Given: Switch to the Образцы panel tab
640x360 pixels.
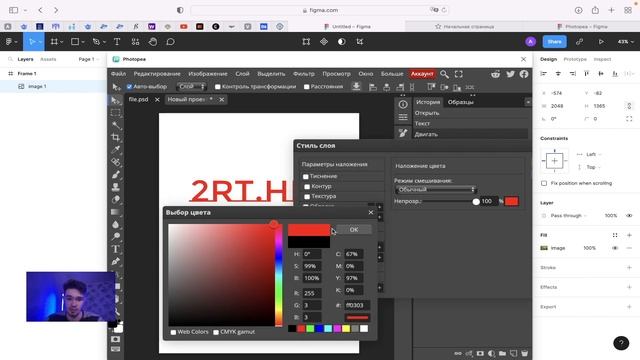Looking at the screenshot, I should 460,102.
